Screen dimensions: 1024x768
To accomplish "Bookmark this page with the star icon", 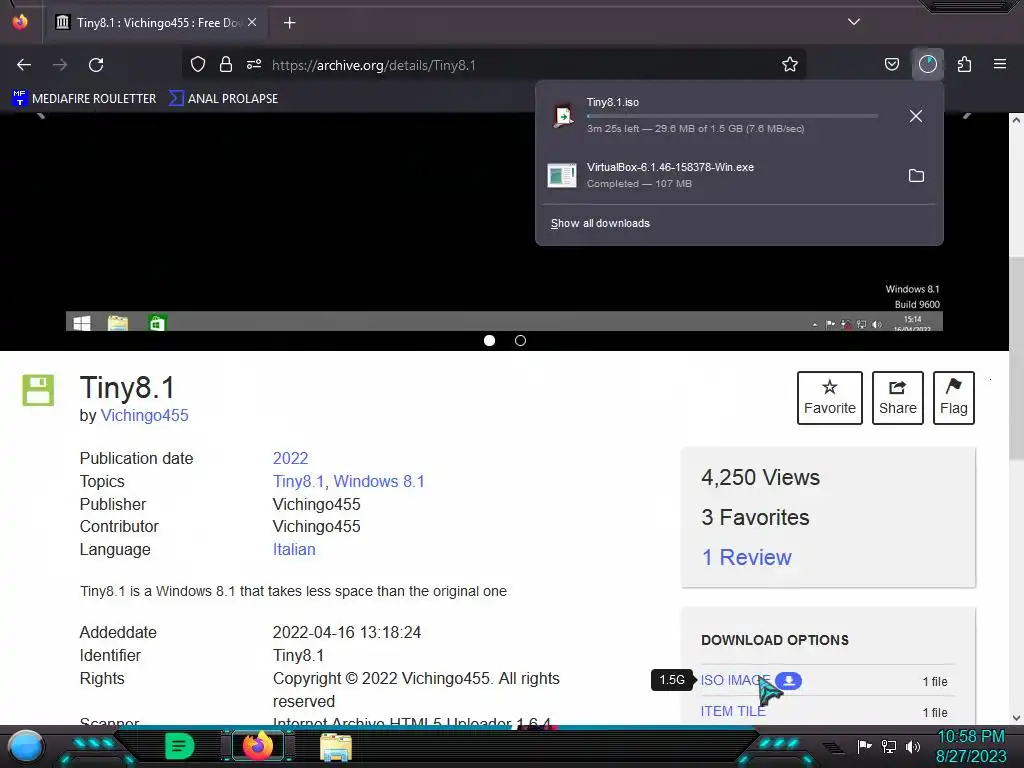I will tap(790, 65).
